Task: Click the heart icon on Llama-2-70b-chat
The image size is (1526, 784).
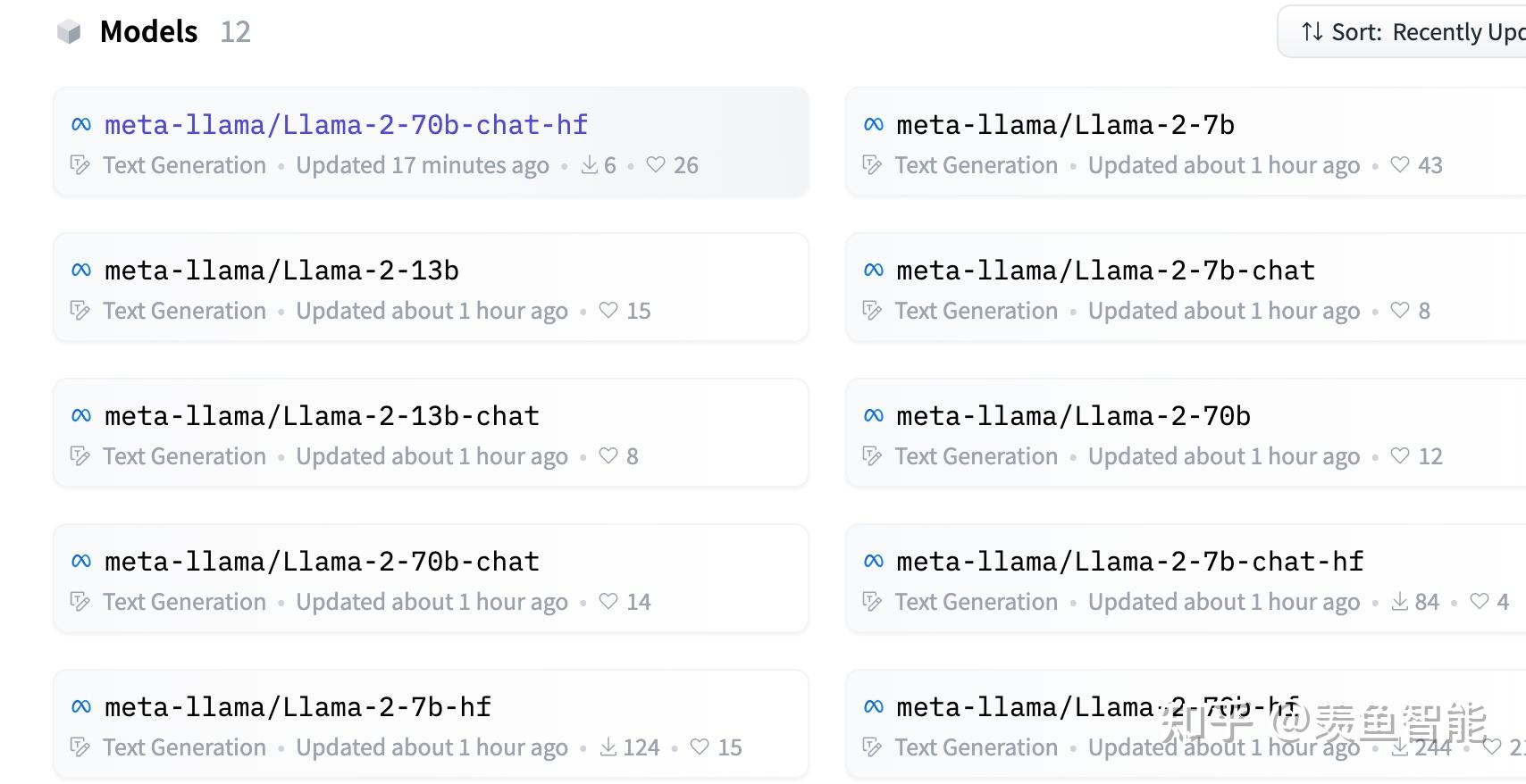Action: 608,602
